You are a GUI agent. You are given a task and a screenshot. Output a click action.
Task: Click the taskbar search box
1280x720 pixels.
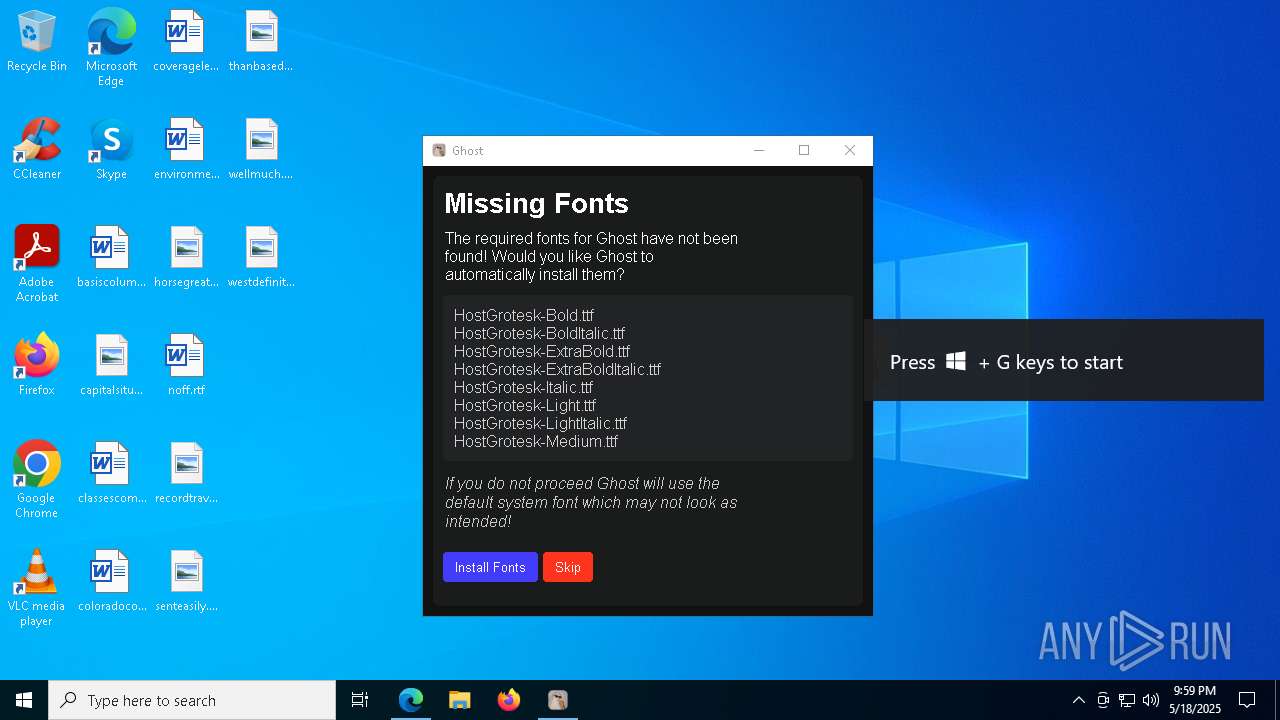(192, 700)
